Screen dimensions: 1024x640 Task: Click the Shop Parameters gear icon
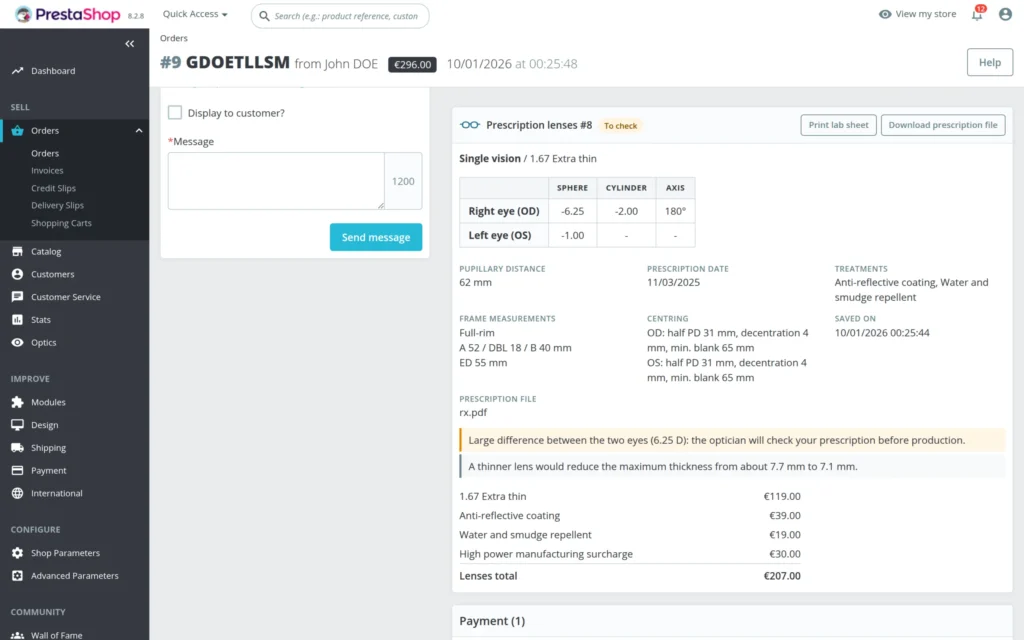coord(17,552)
